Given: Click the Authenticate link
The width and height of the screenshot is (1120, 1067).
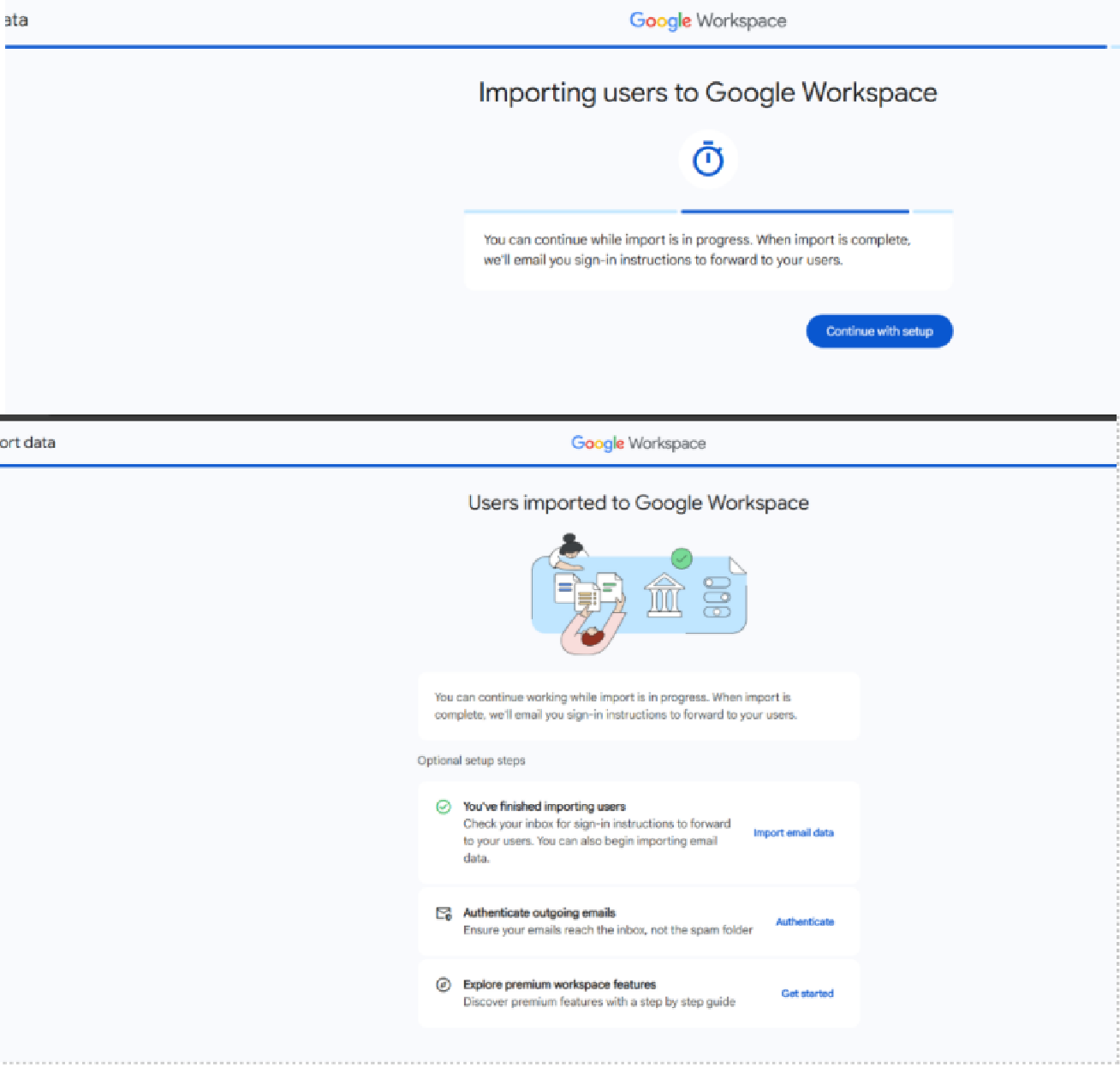Looking at the screenshot, I should pos(805,921).
